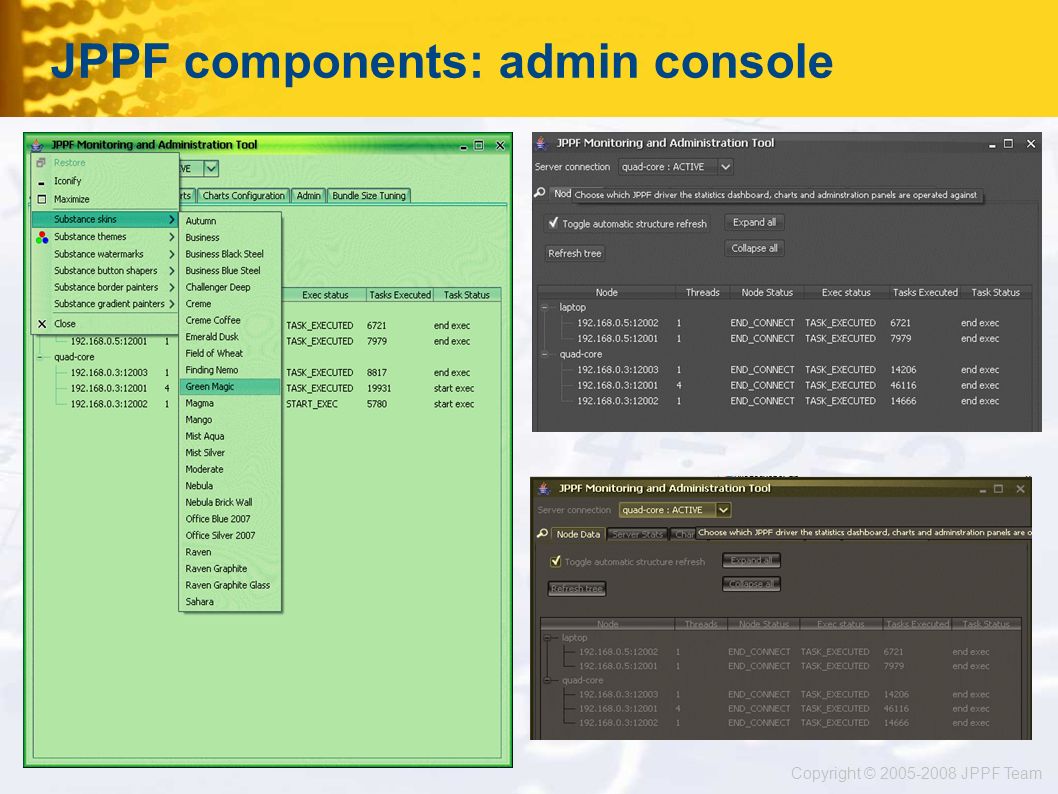Viewport: 1058px width, 794px height.
Task: Click the colored Substance themes icon
Action: pos(42,237)
